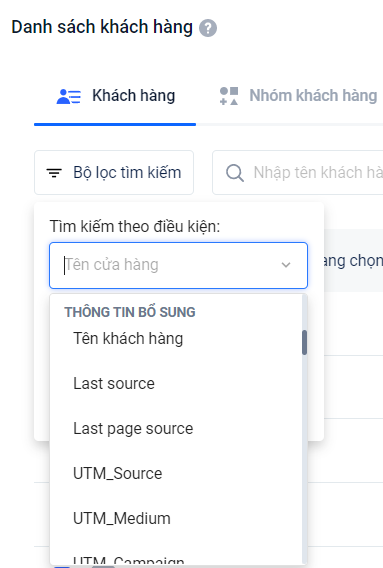The image size is (383, 568).
Task: Collapse condition dropdown using its chevron arrow
Action: (x=286, y=265)
